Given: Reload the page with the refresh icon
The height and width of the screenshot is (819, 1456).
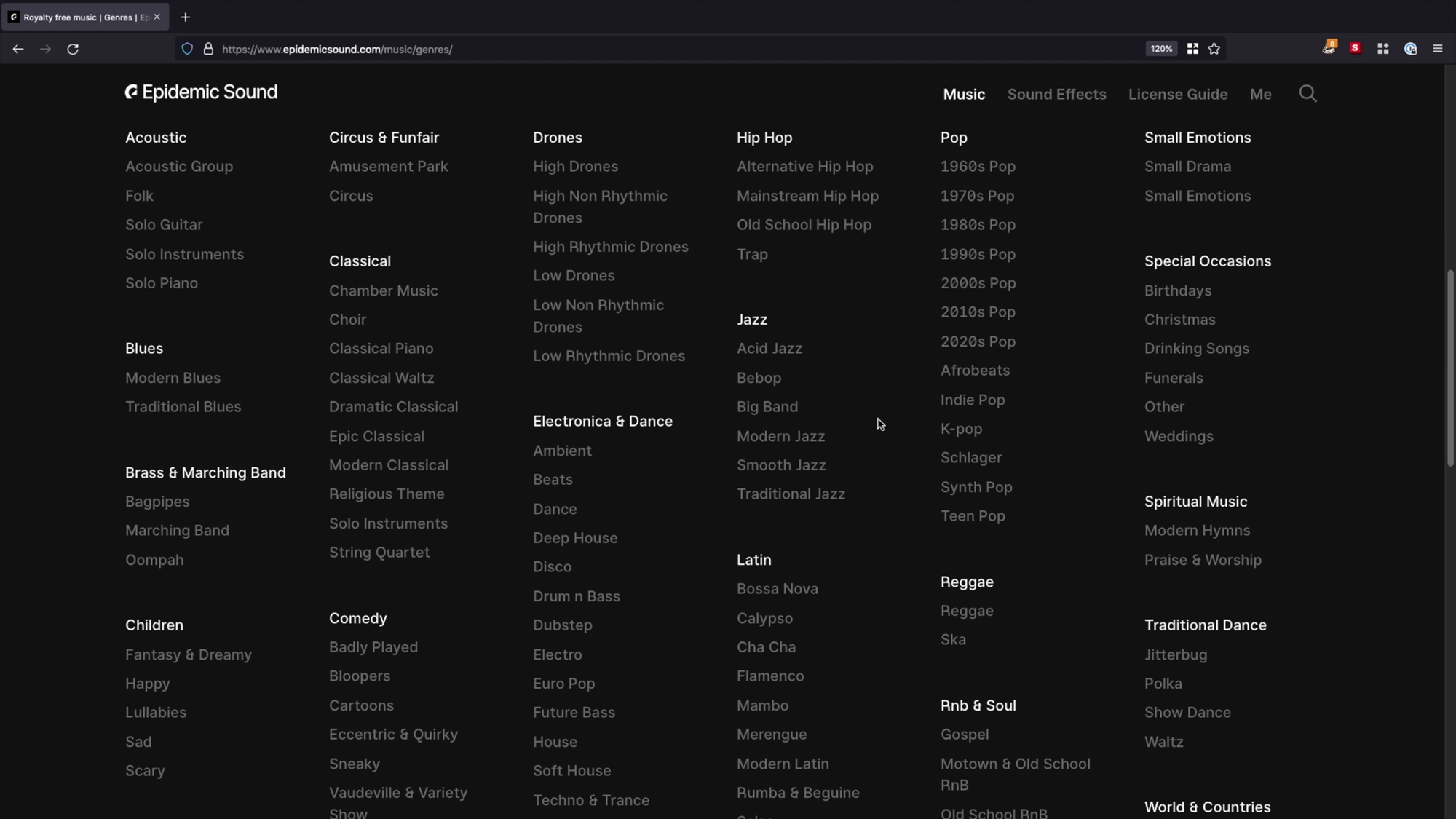Looking at the screenshot, I should 73,49.
